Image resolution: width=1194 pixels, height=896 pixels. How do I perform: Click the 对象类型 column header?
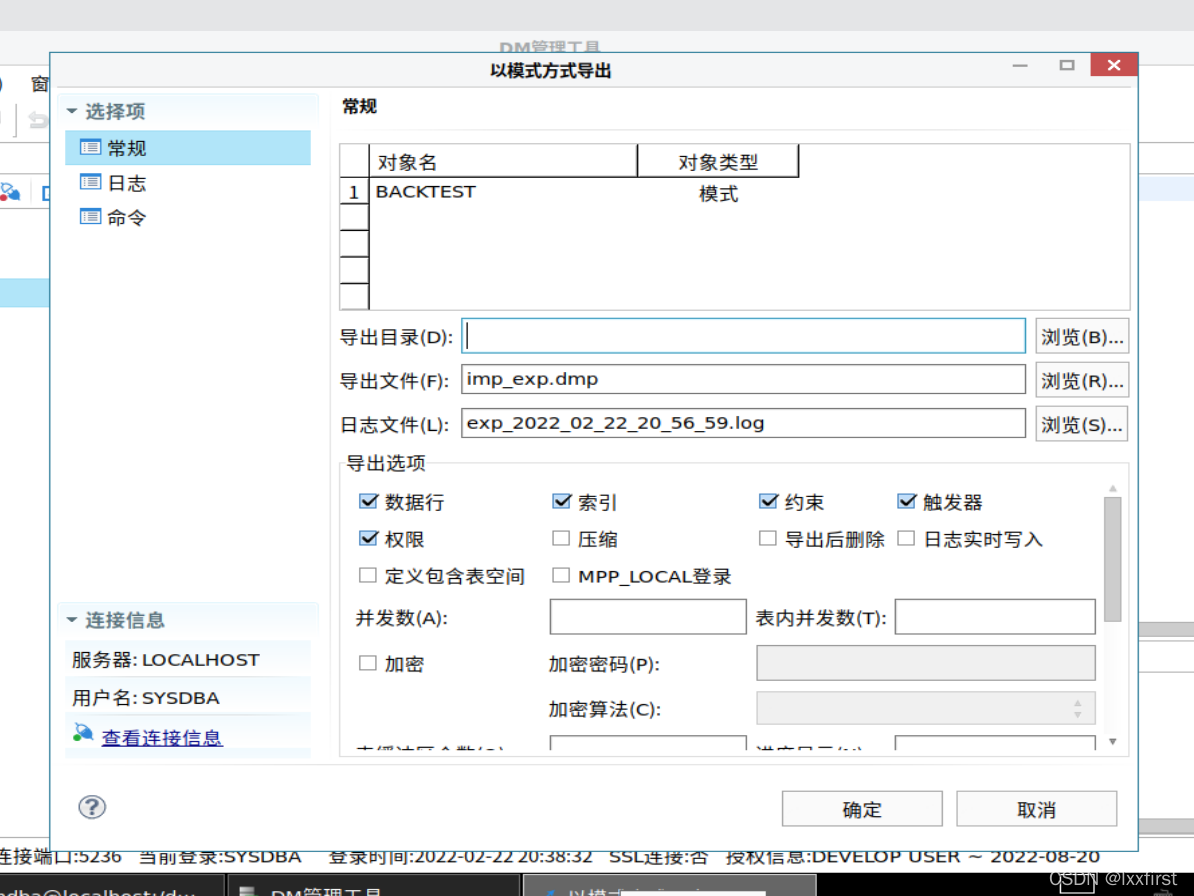[x=718, y=161]
